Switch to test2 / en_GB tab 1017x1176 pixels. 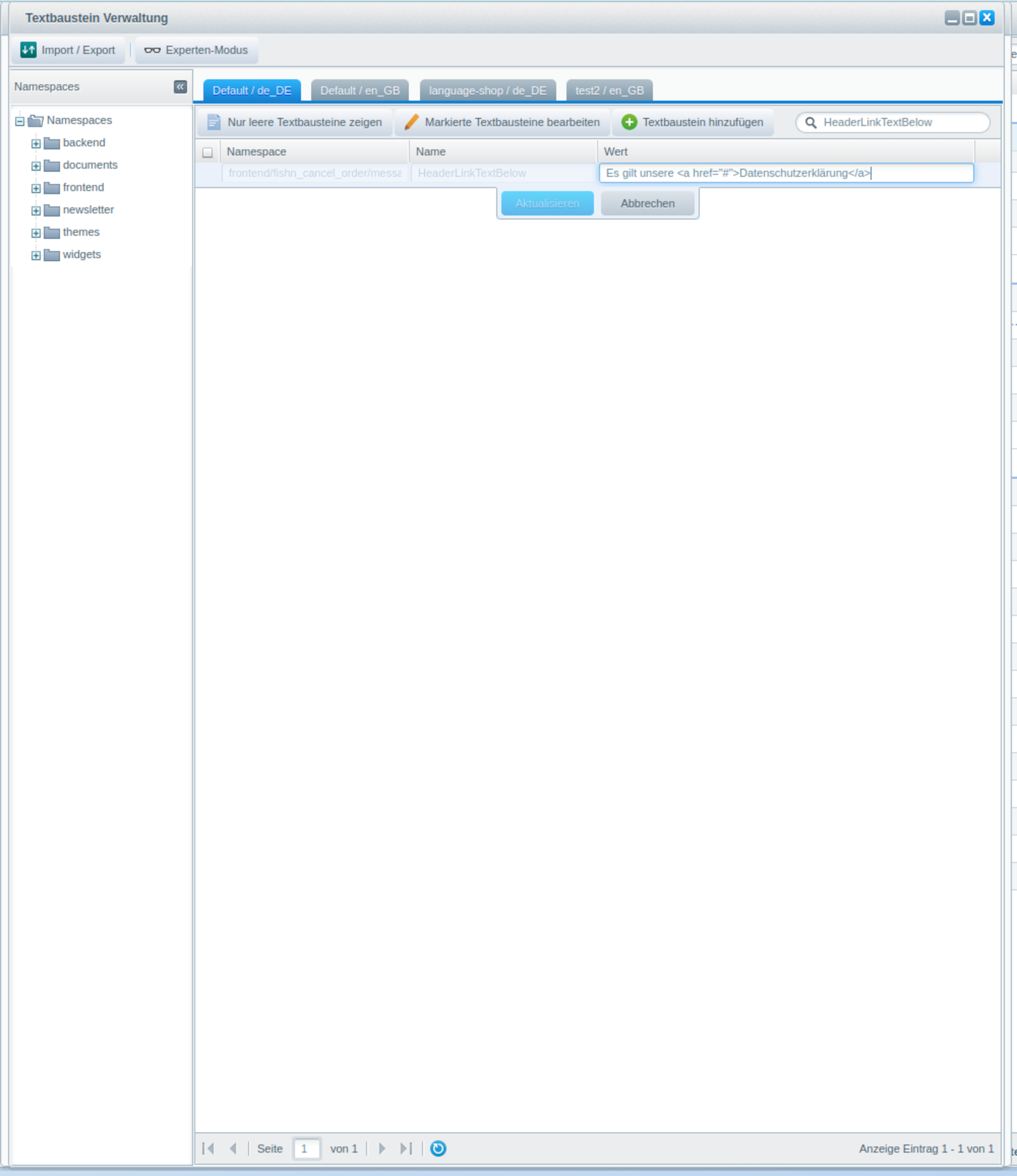pyautogui.click(x=609, y=91)
